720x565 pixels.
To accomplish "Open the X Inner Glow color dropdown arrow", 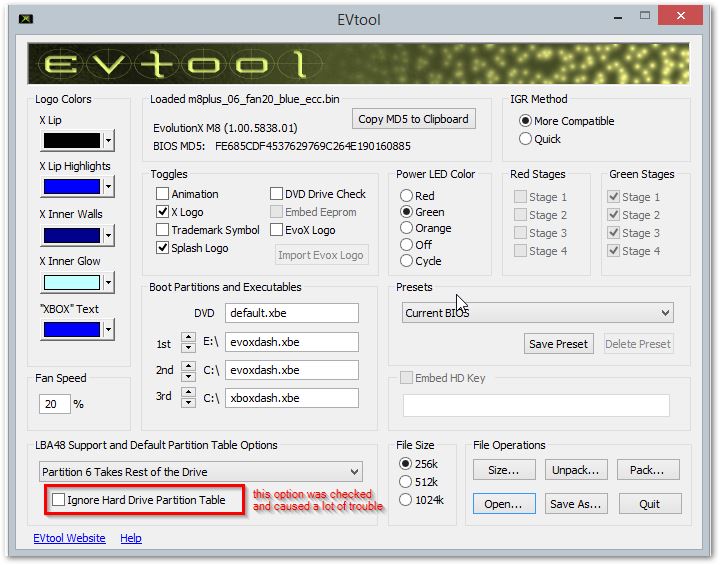I will click(x=108, y=282).
